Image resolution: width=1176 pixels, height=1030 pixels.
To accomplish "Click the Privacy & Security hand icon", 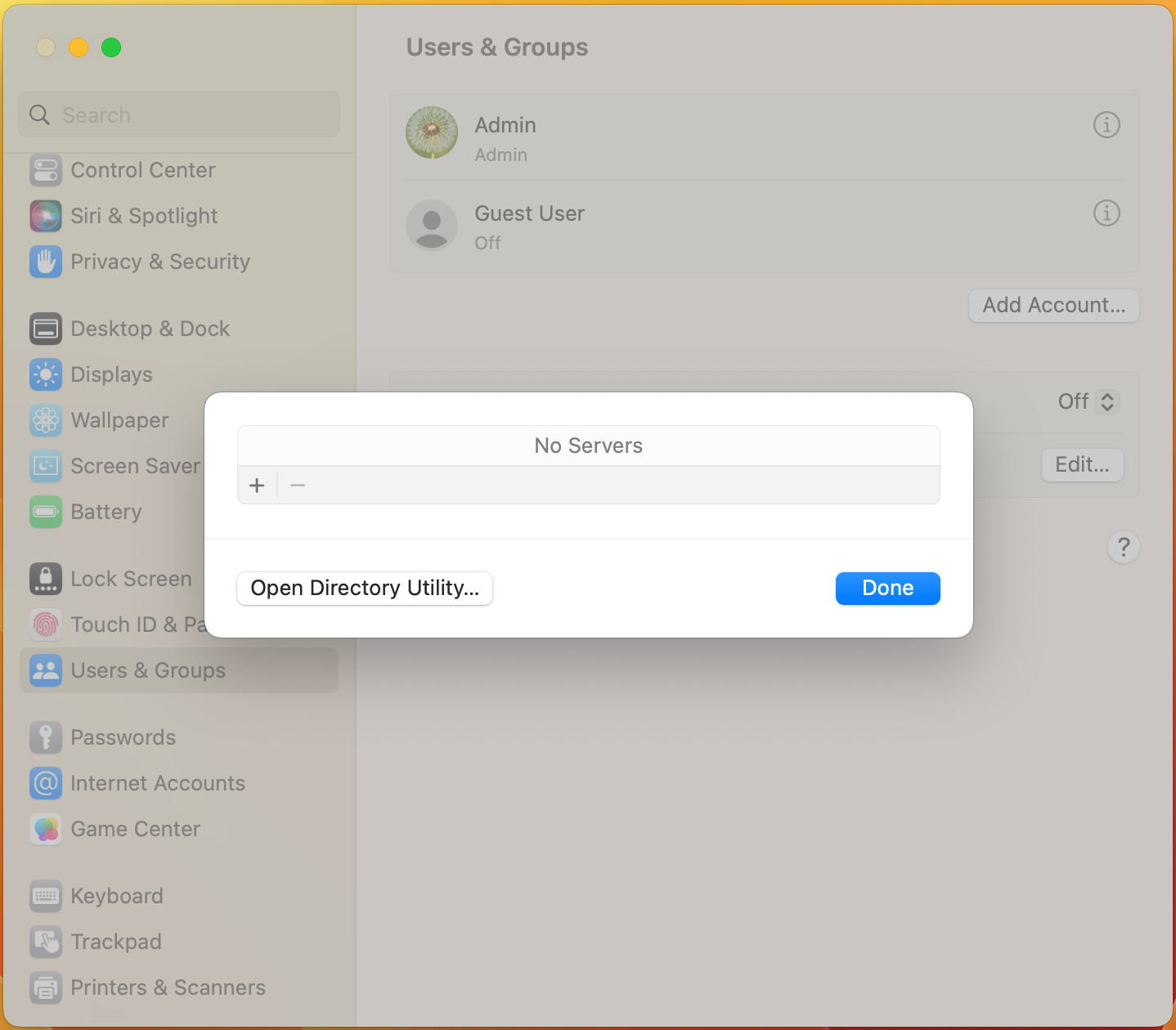I will click(46, 262).
